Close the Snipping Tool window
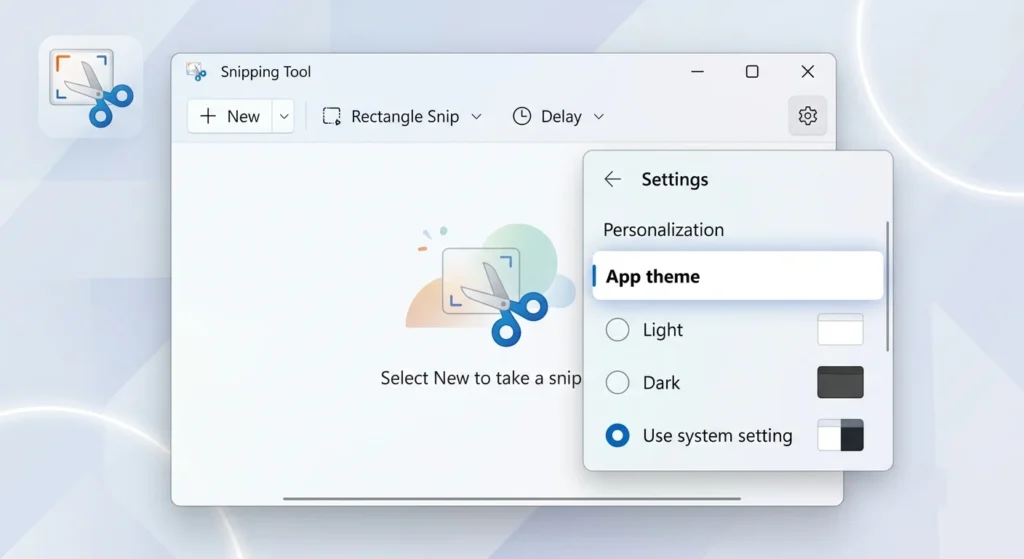The image size is (1024, 559). point(808,72)
